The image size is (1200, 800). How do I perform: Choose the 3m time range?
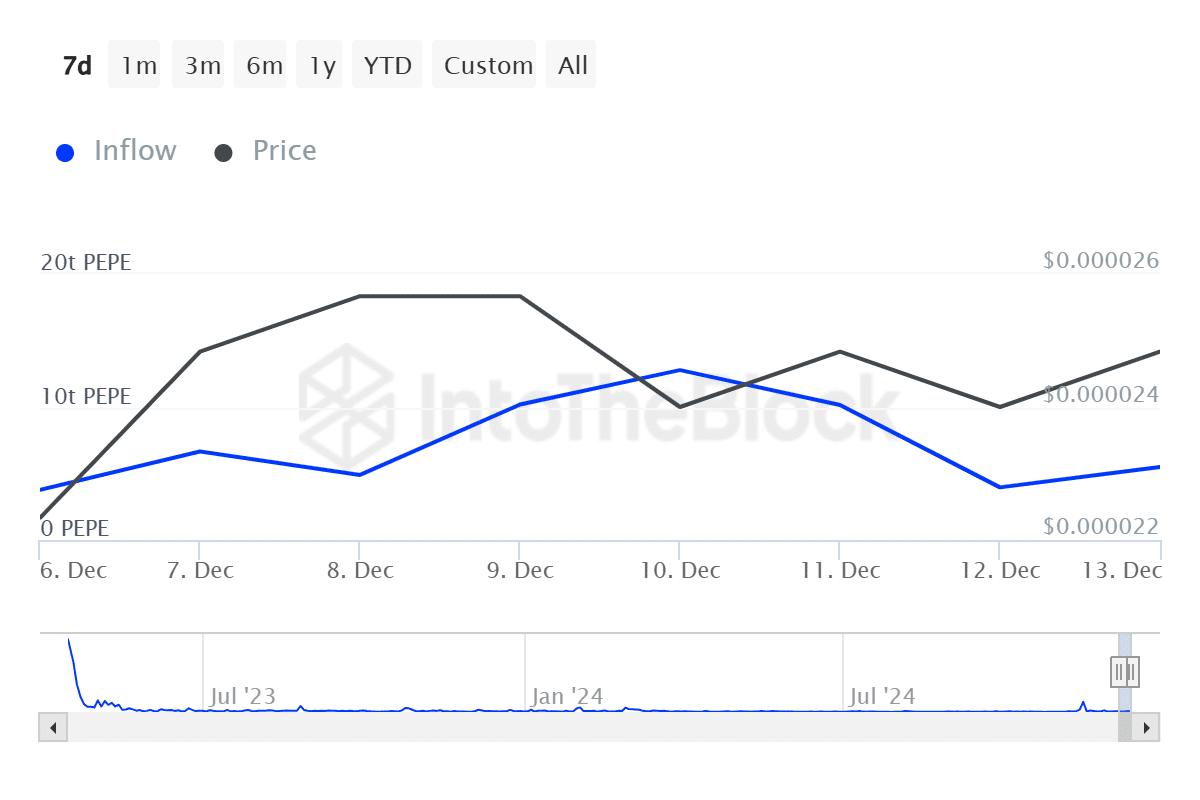[202, 66]
